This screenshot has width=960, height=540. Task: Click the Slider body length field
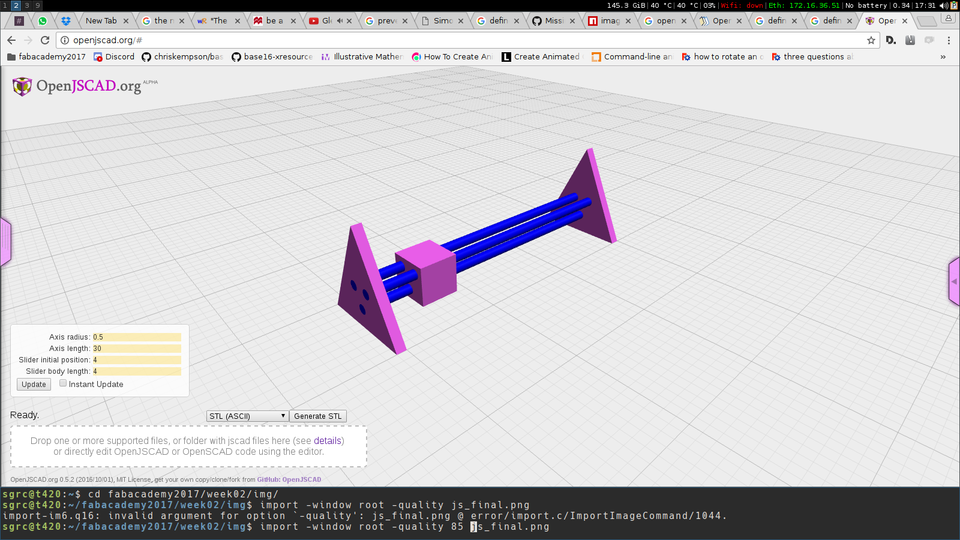[137, 371]
